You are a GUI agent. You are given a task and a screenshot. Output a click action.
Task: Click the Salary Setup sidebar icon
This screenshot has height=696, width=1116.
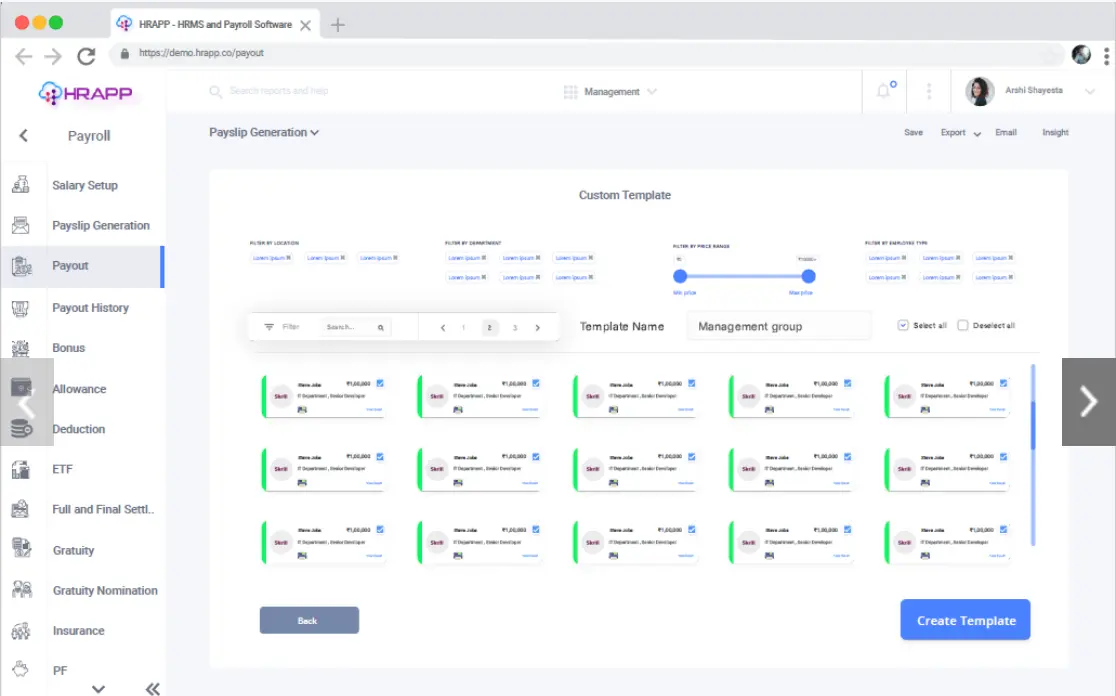[x=20, y=185]
